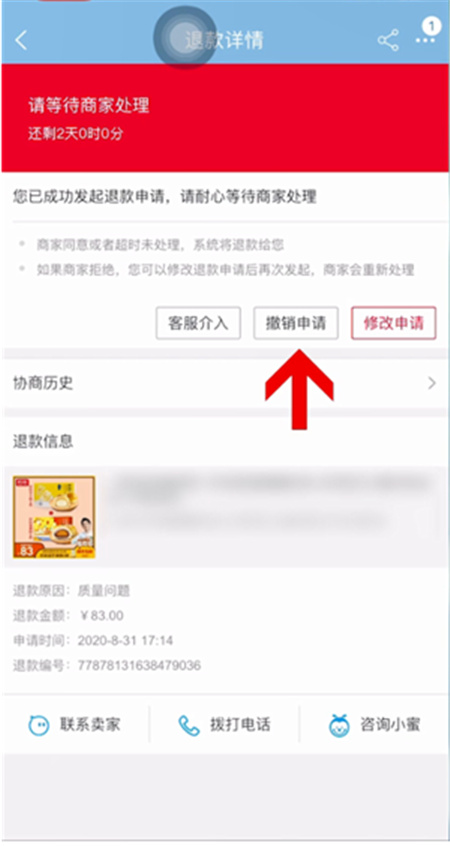The image size is (450, 846).
Task: Tap the notification badge showing 1
Action: (x=431, y=25)
